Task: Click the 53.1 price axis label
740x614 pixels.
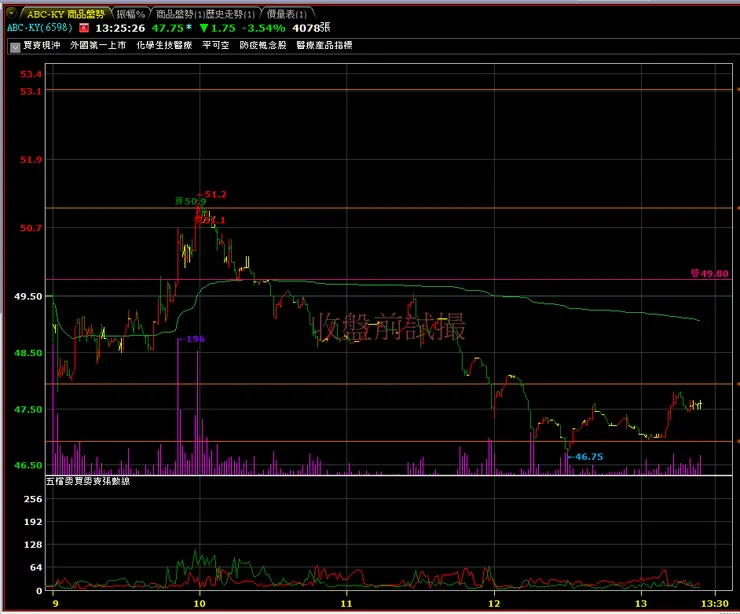Action: click(x=31, y=91)
